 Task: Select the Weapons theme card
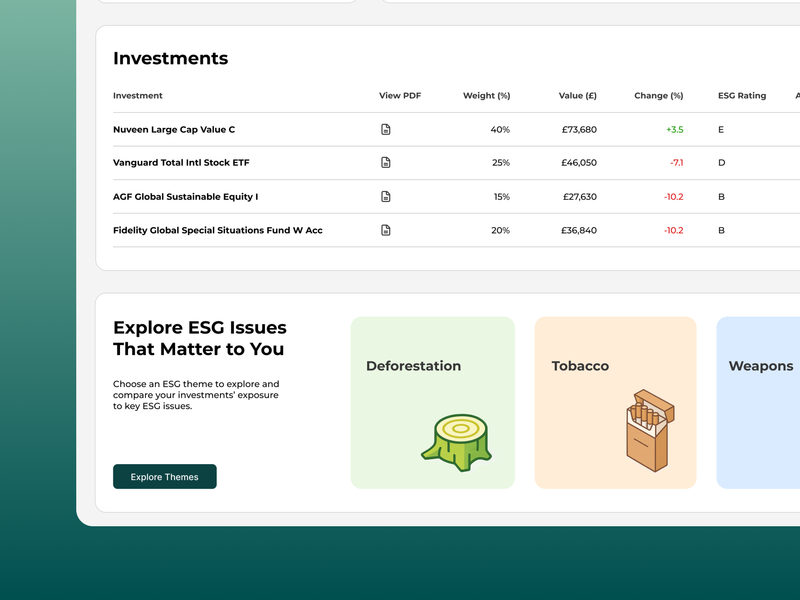point(758,403)
